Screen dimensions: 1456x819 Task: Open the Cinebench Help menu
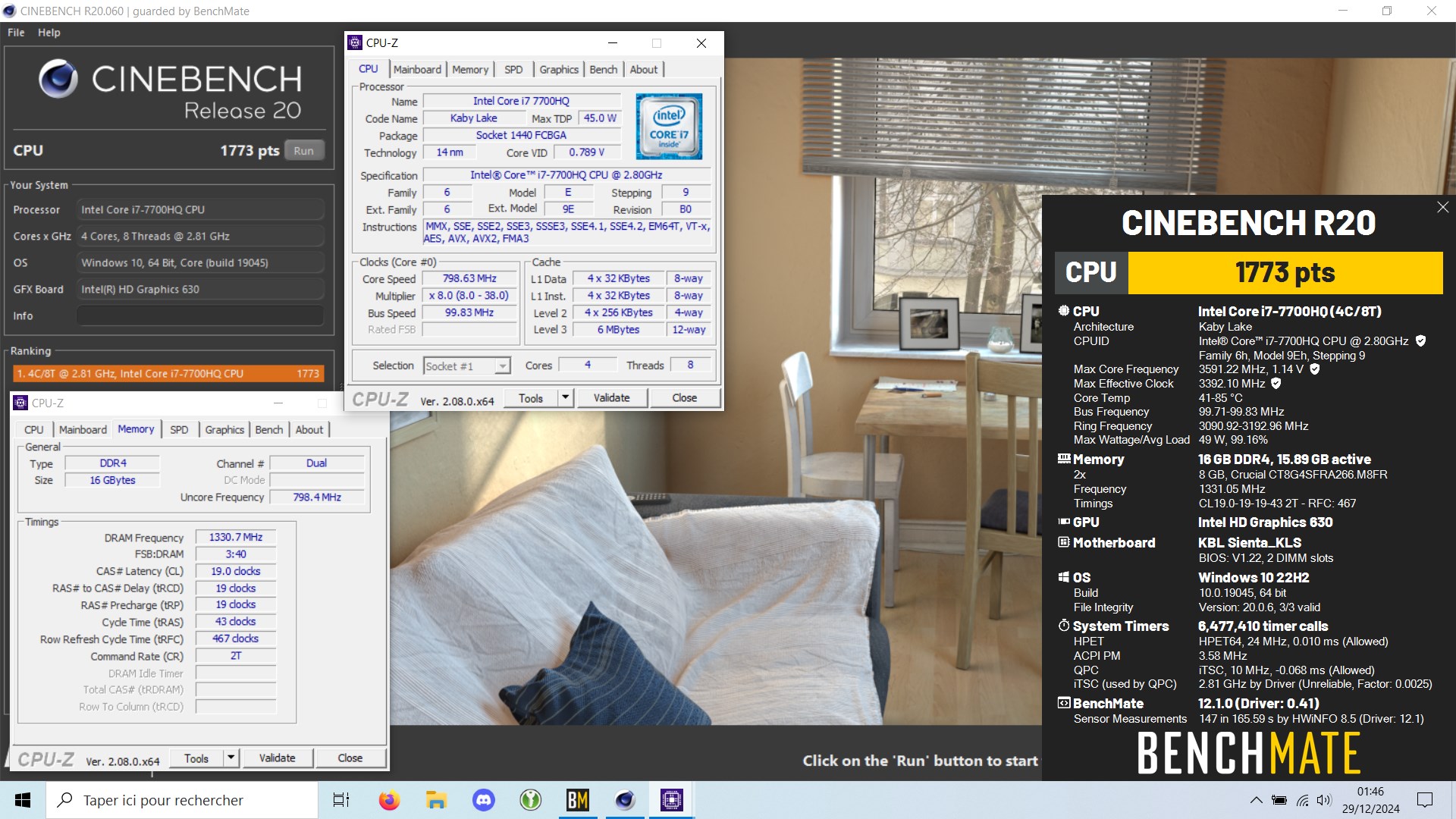click(x=49, y=33)
